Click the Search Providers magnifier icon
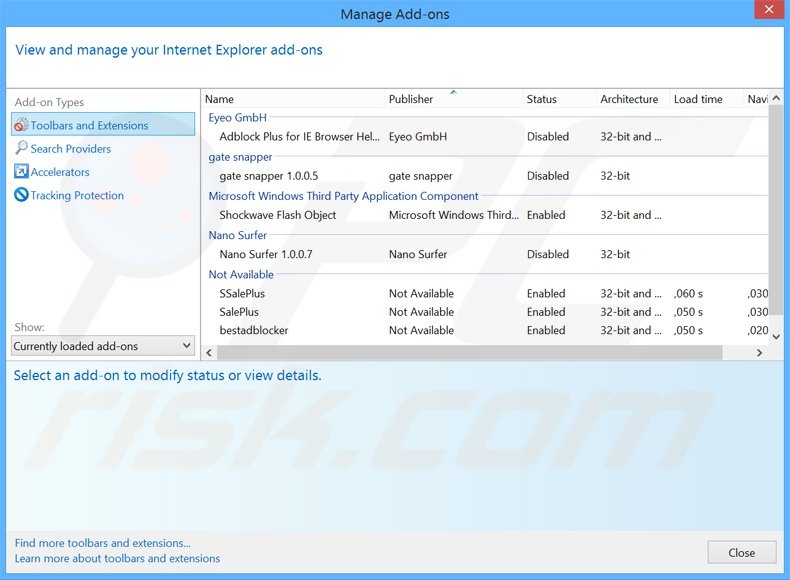Image resolution: width=790 pixels, height=580 pixels. coord(21,148)
